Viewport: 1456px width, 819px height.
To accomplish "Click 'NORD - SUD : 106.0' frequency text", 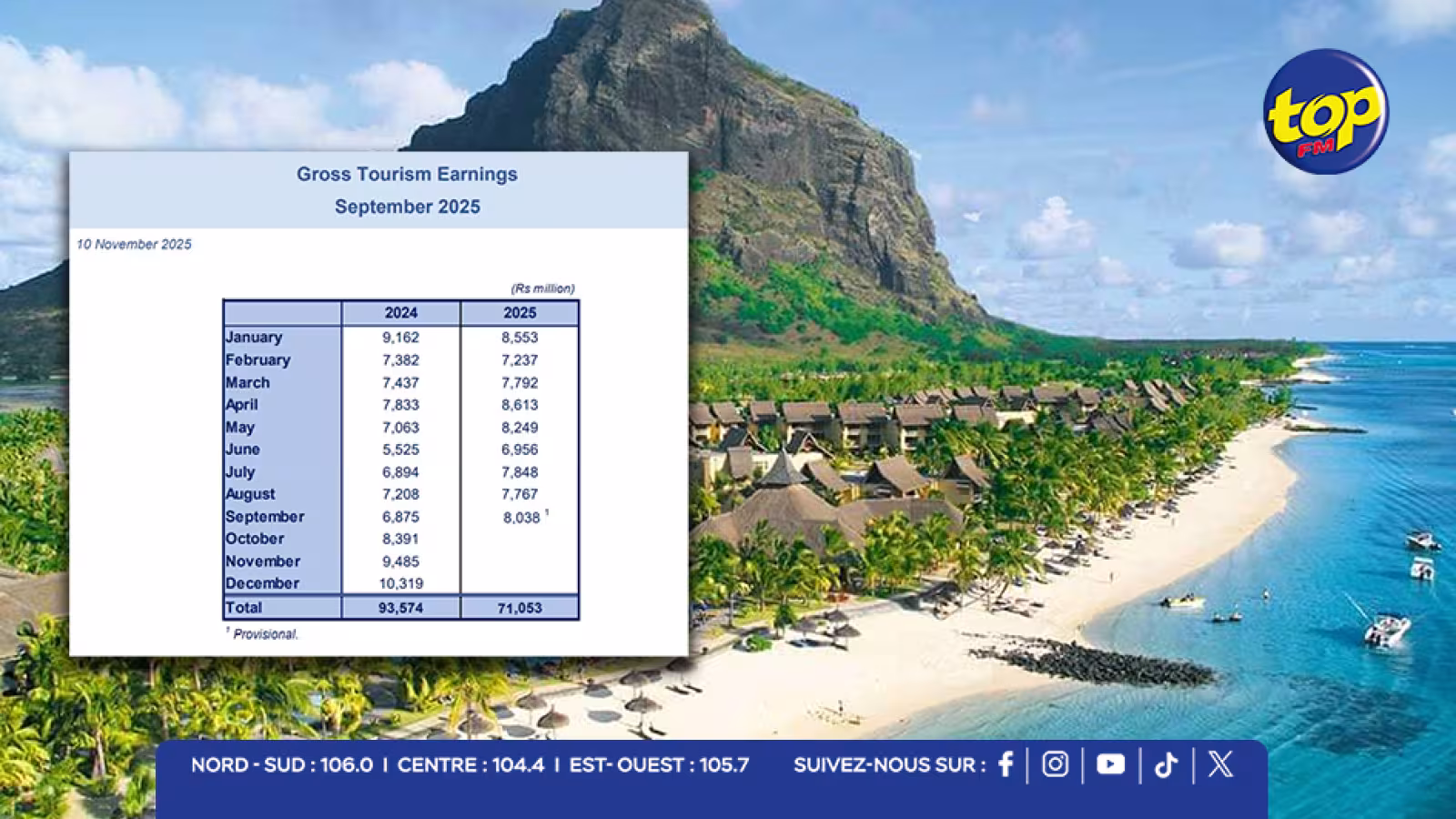I will [281, 764].
